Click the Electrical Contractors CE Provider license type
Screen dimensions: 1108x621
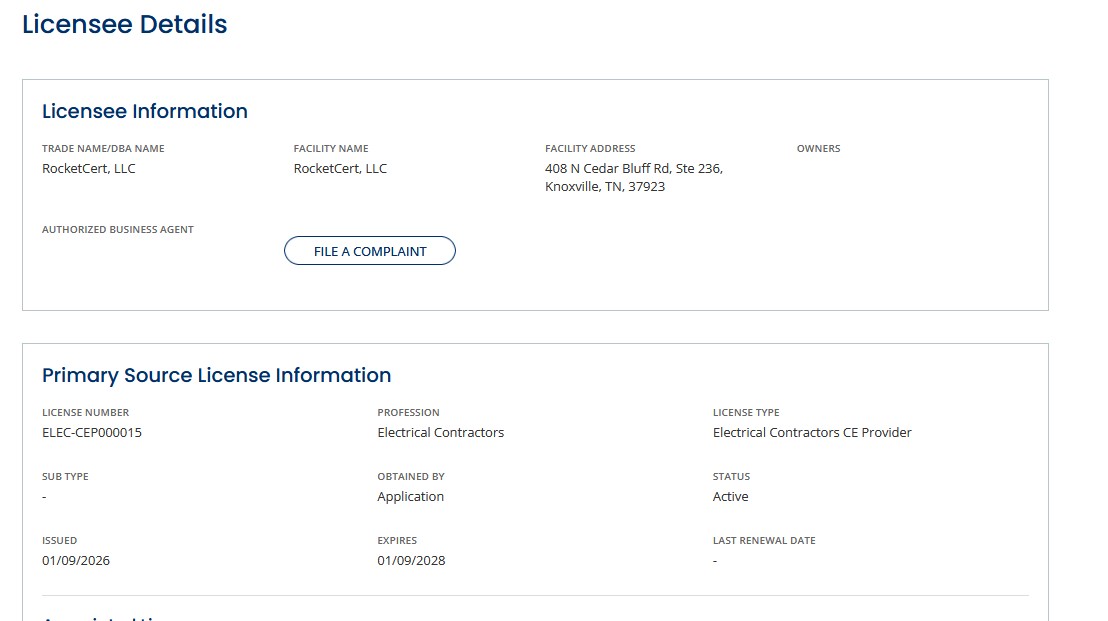tap(812, 433)
